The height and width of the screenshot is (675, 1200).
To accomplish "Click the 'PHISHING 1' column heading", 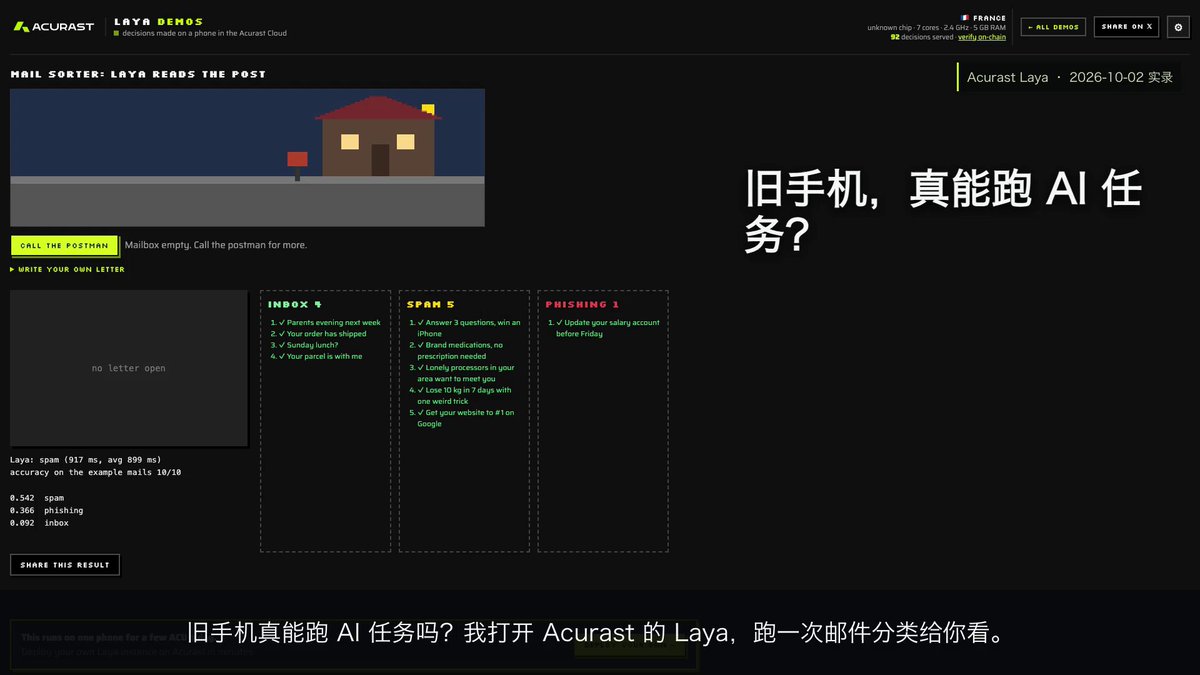I will pos(582,304).
